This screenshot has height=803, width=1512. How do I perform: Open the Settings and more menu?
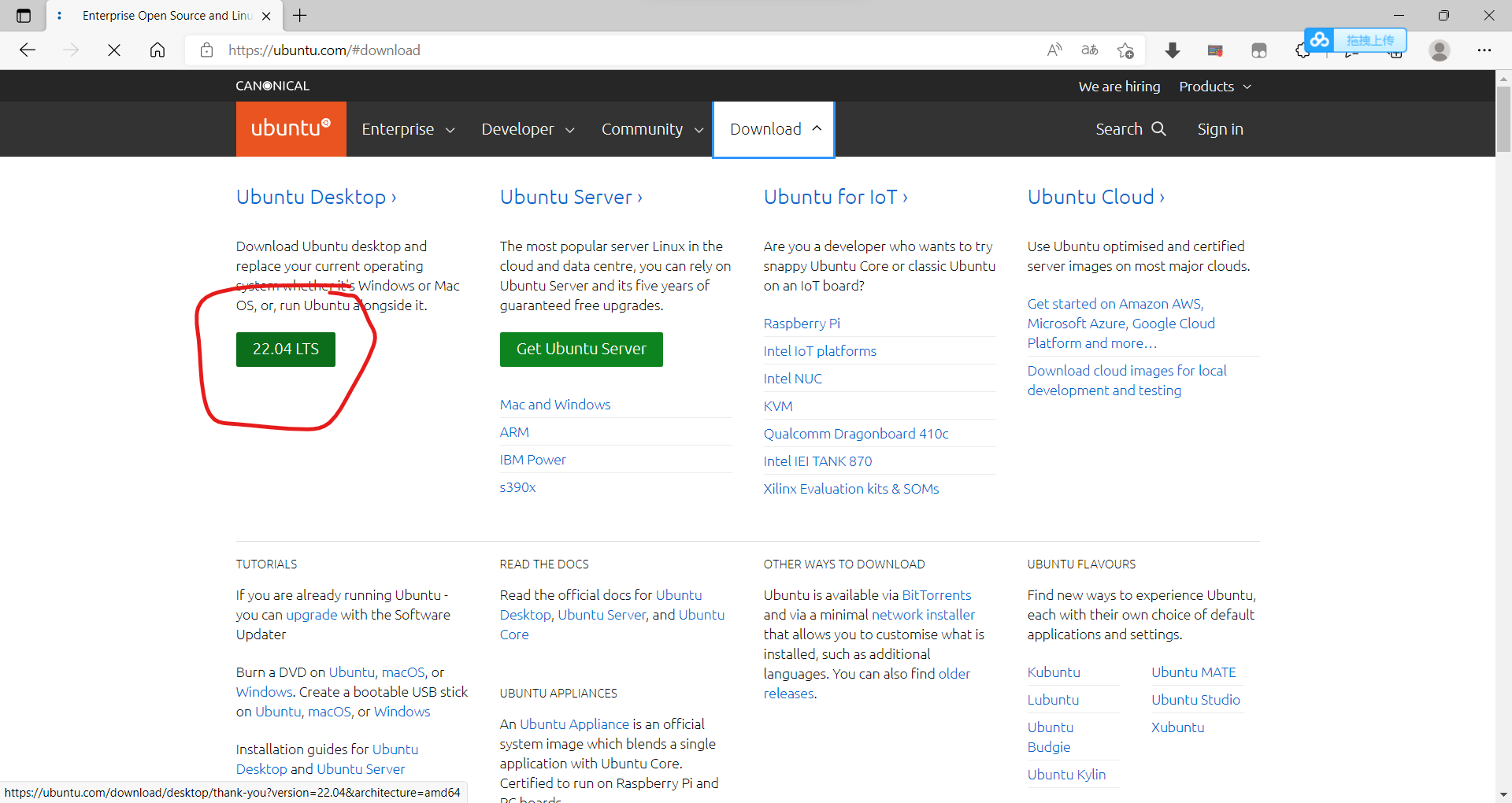(1484, 50)
